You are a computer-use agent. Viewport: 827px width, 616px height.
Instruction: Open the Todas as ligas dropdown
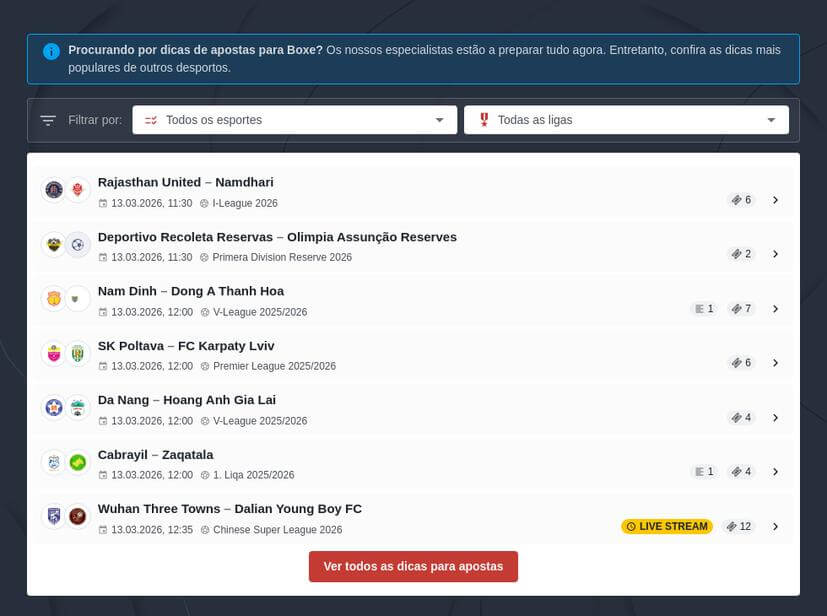(x=626, y=120)
